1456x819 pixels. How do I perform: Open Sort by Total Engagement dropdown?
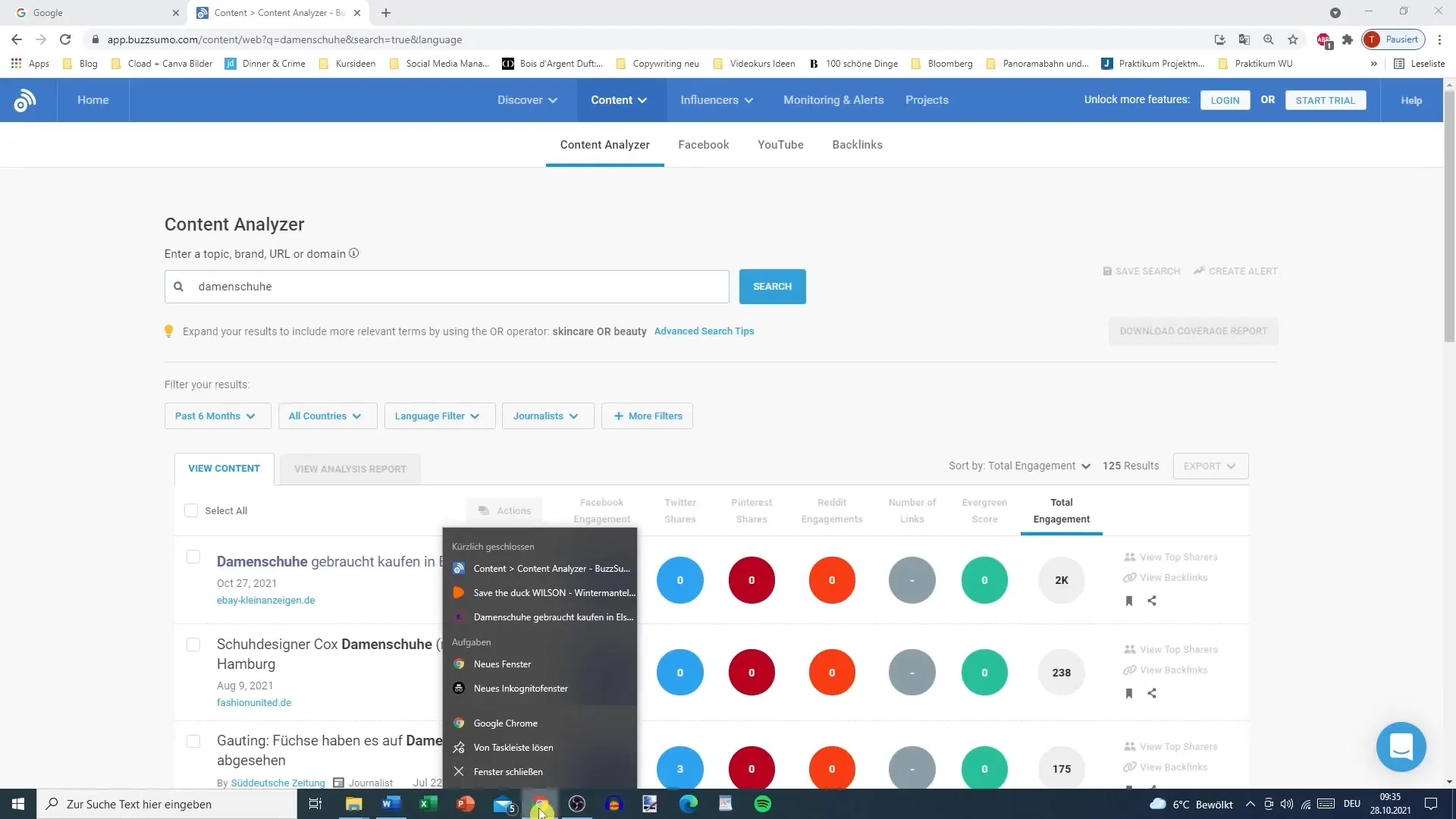[1019, 466]
